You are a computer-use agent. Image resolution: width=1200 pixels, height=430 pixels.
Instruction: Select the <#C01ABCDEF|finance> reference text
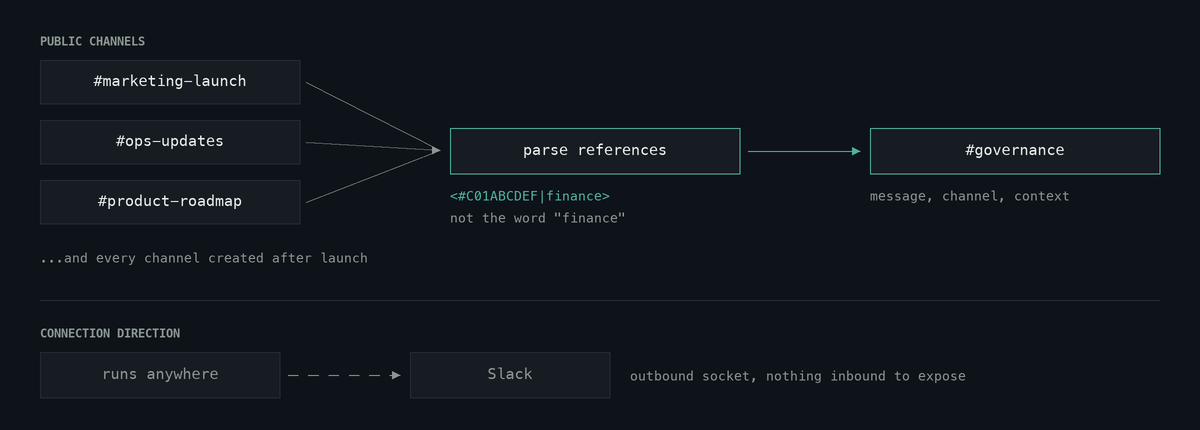[530, 196]
